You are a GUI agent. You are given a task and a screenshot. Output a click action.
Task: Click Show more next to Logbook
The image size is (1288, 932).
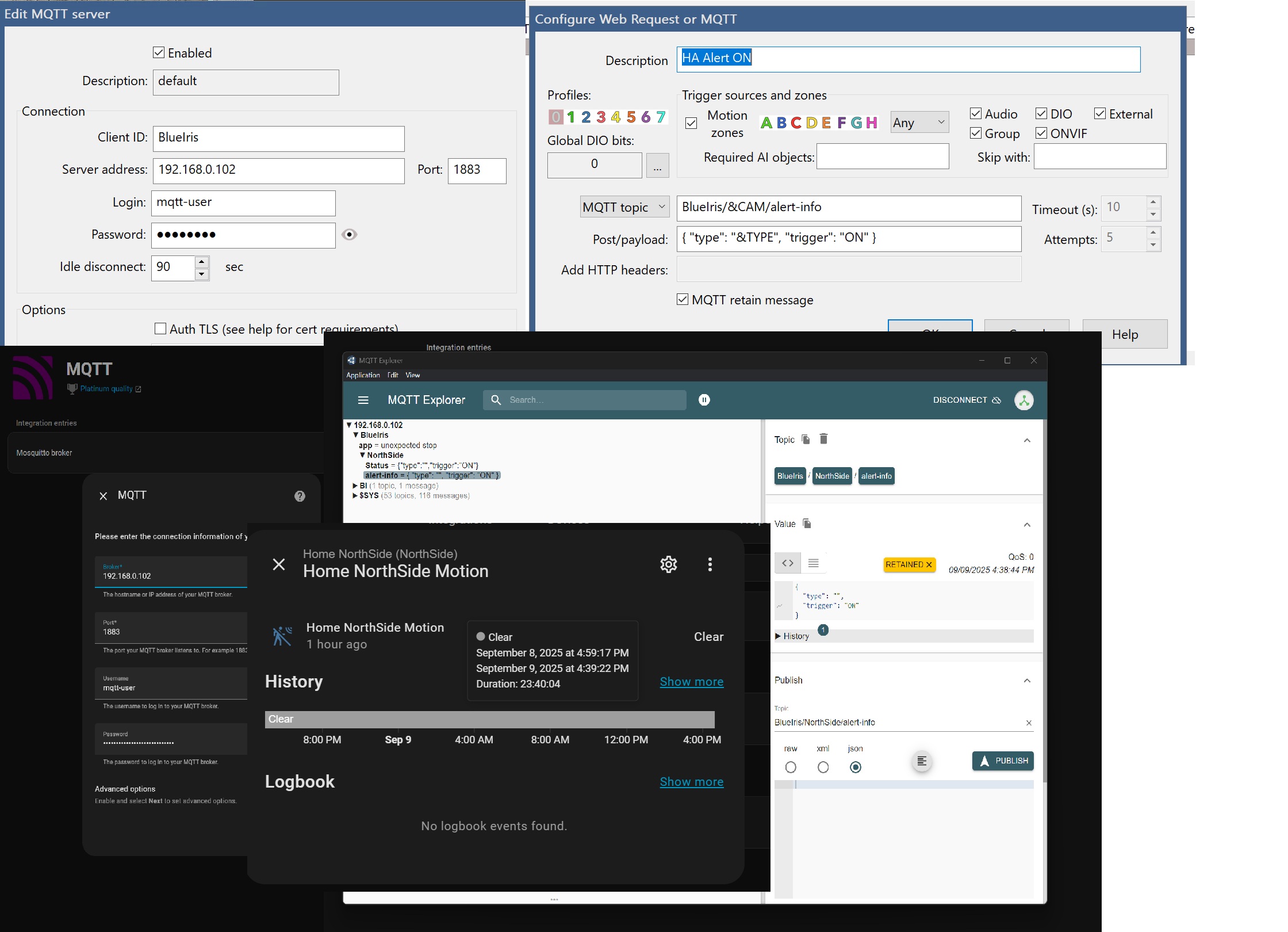coord(691,782)
